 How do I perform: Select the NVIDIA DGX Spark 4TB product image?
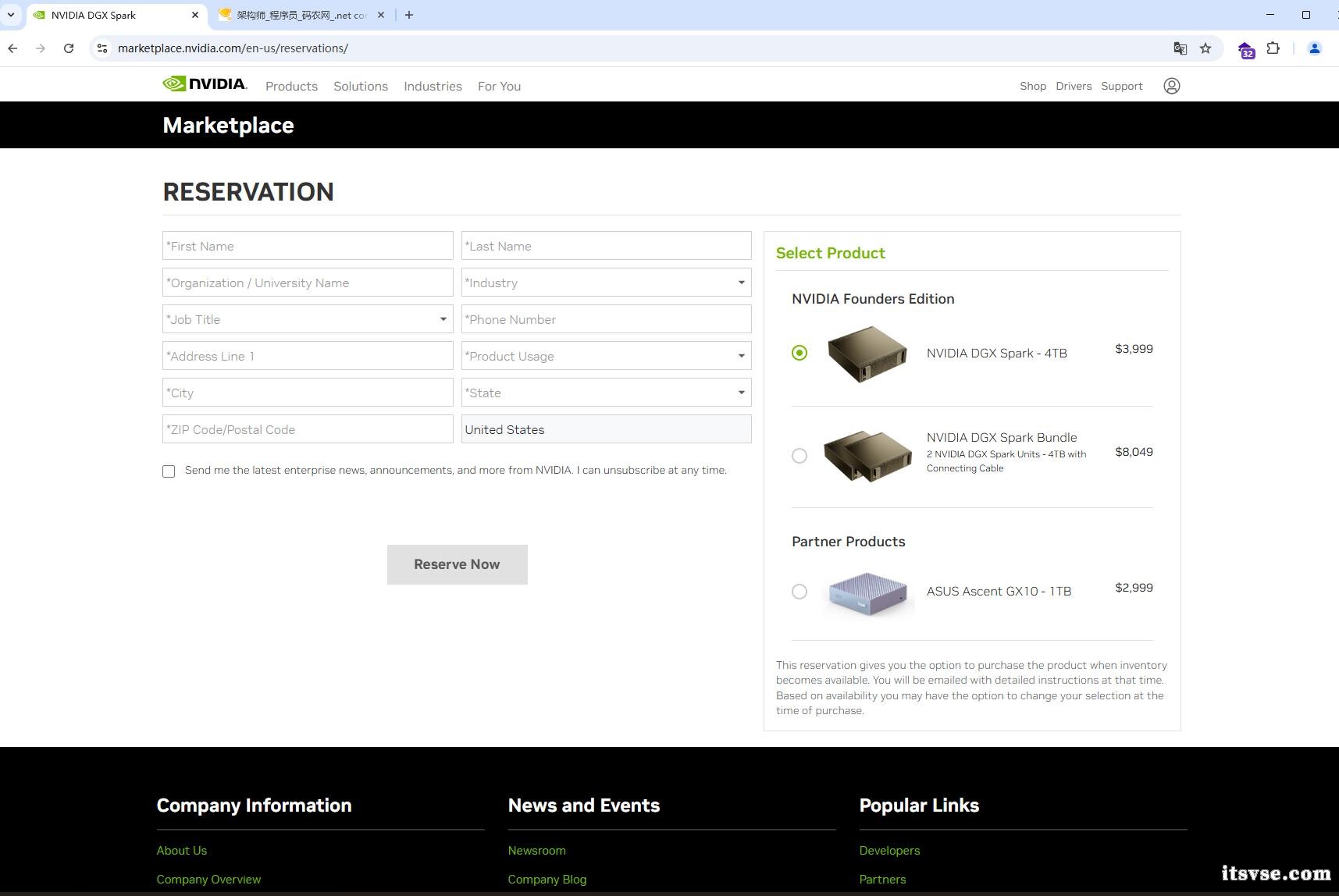coord(867,354)
